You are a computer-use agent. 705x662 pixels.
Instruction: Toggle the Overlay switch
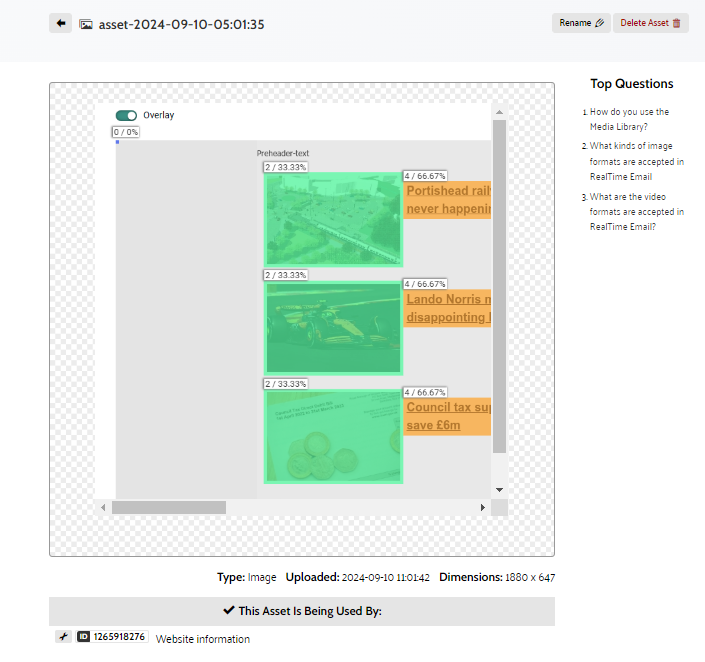click(x=126, y=115)
